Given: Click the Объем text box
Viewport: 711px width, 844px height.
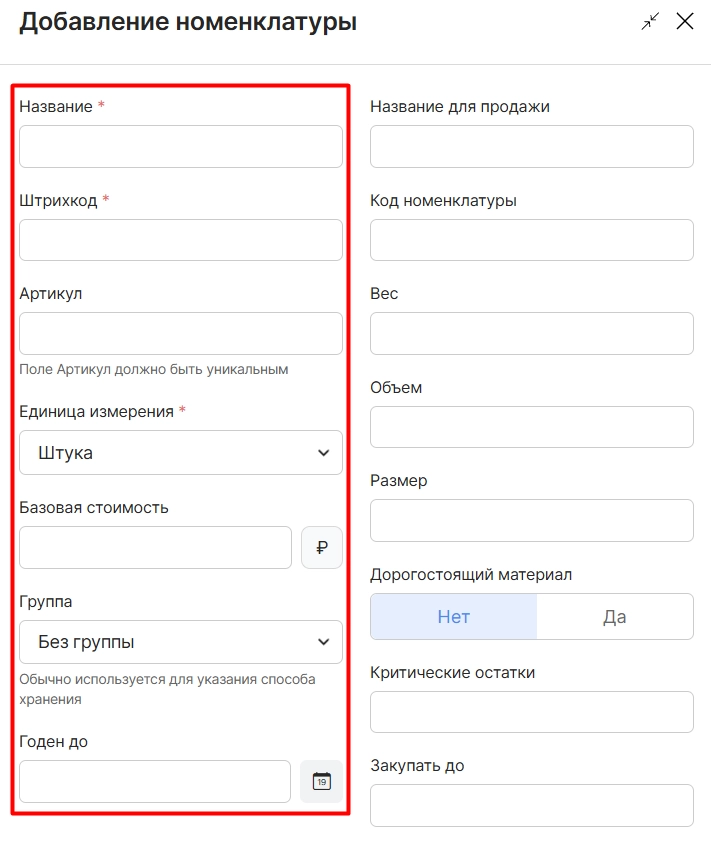Looking at the screenshot, I should point(532,427).
